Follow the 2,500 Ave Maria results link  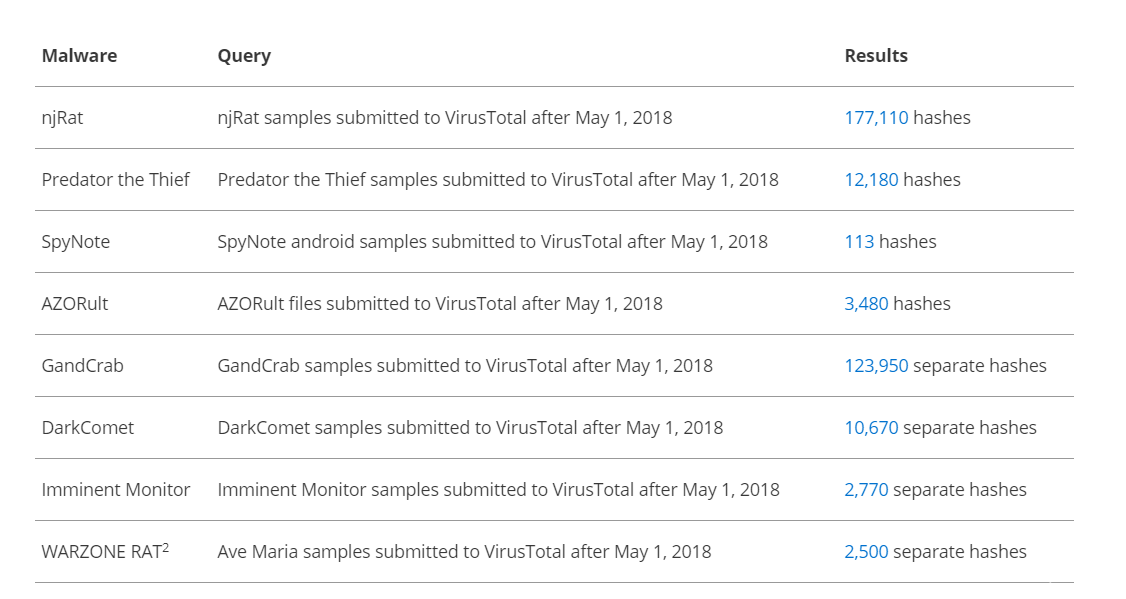point(866,552)
